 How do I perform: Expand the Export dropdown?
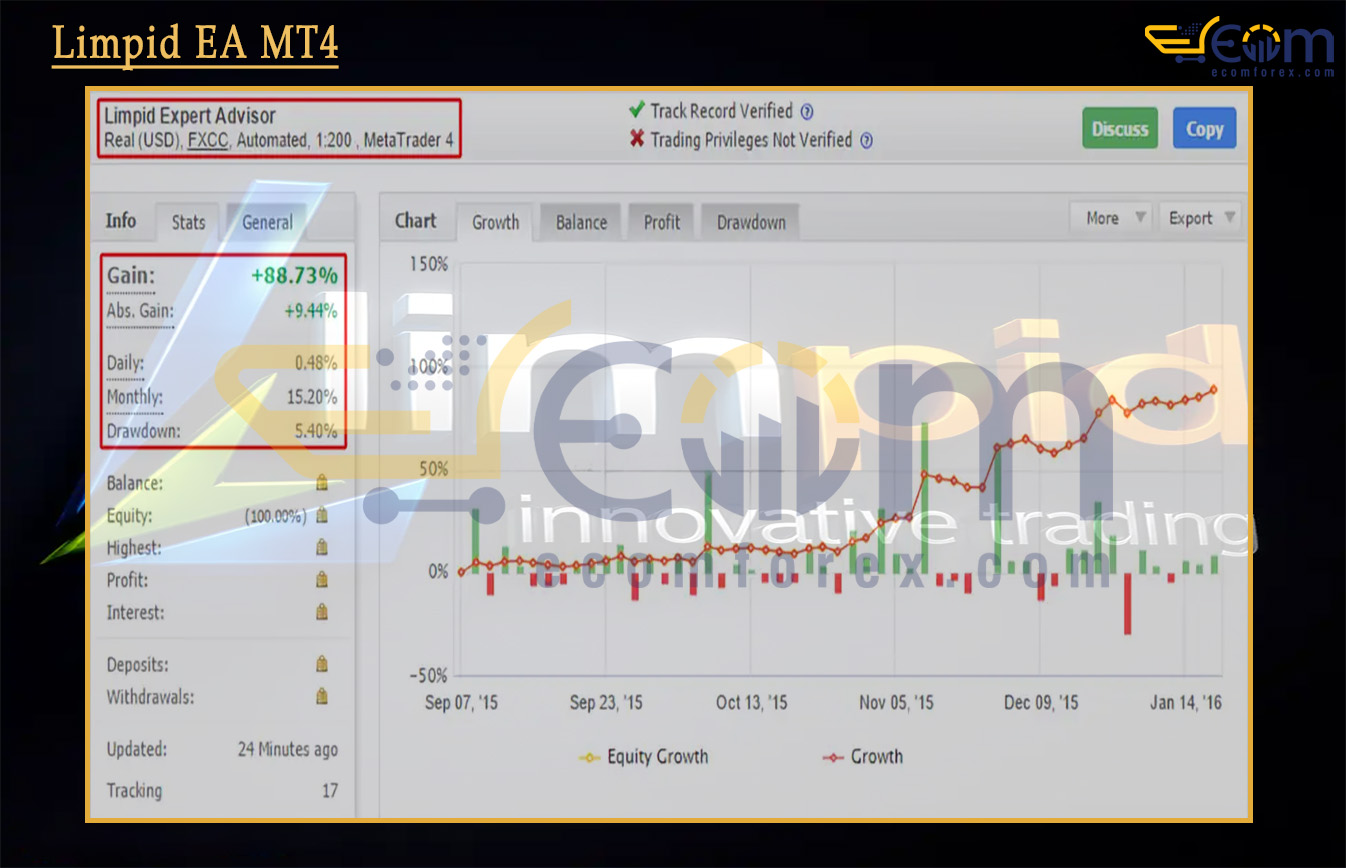coord(1201,218)
